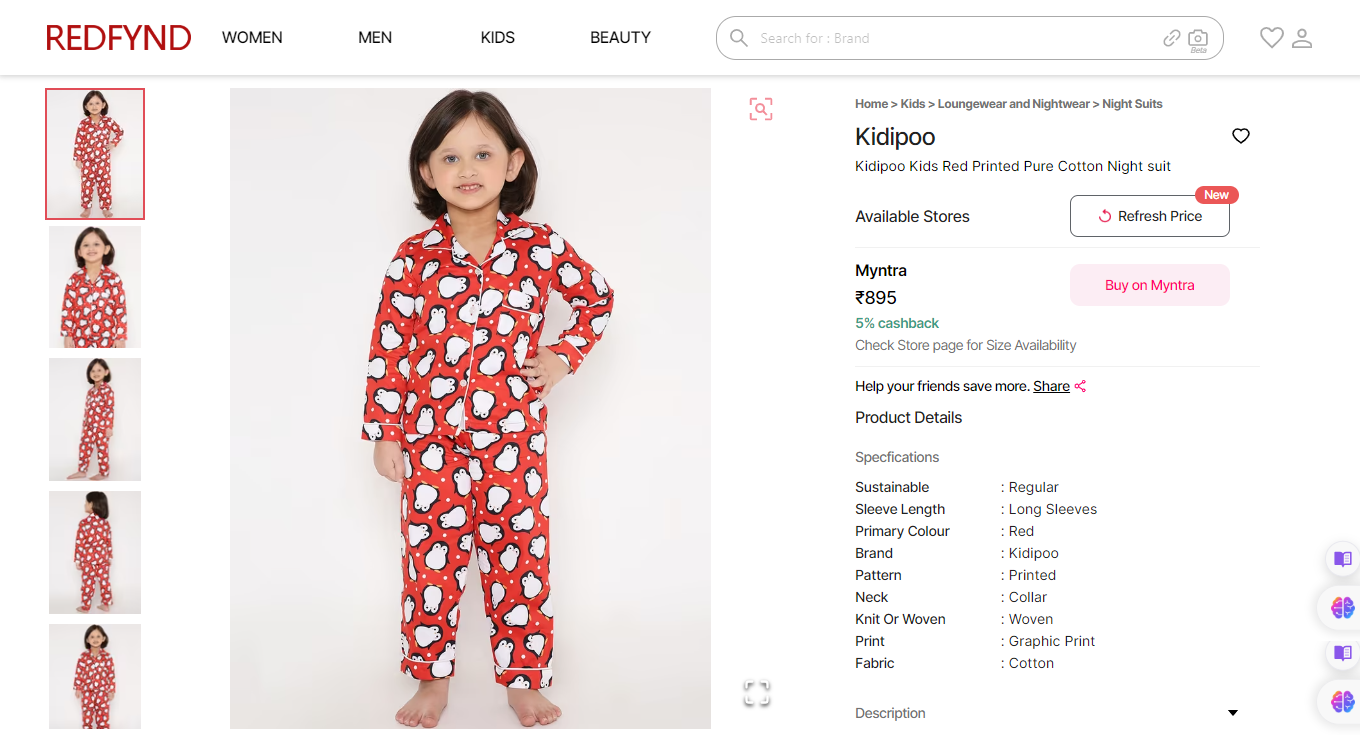Open the Night Suits breadcrumb link
Image resolution: width=1360 pixels, height=735 pixels.
(x=1132, y=104)
